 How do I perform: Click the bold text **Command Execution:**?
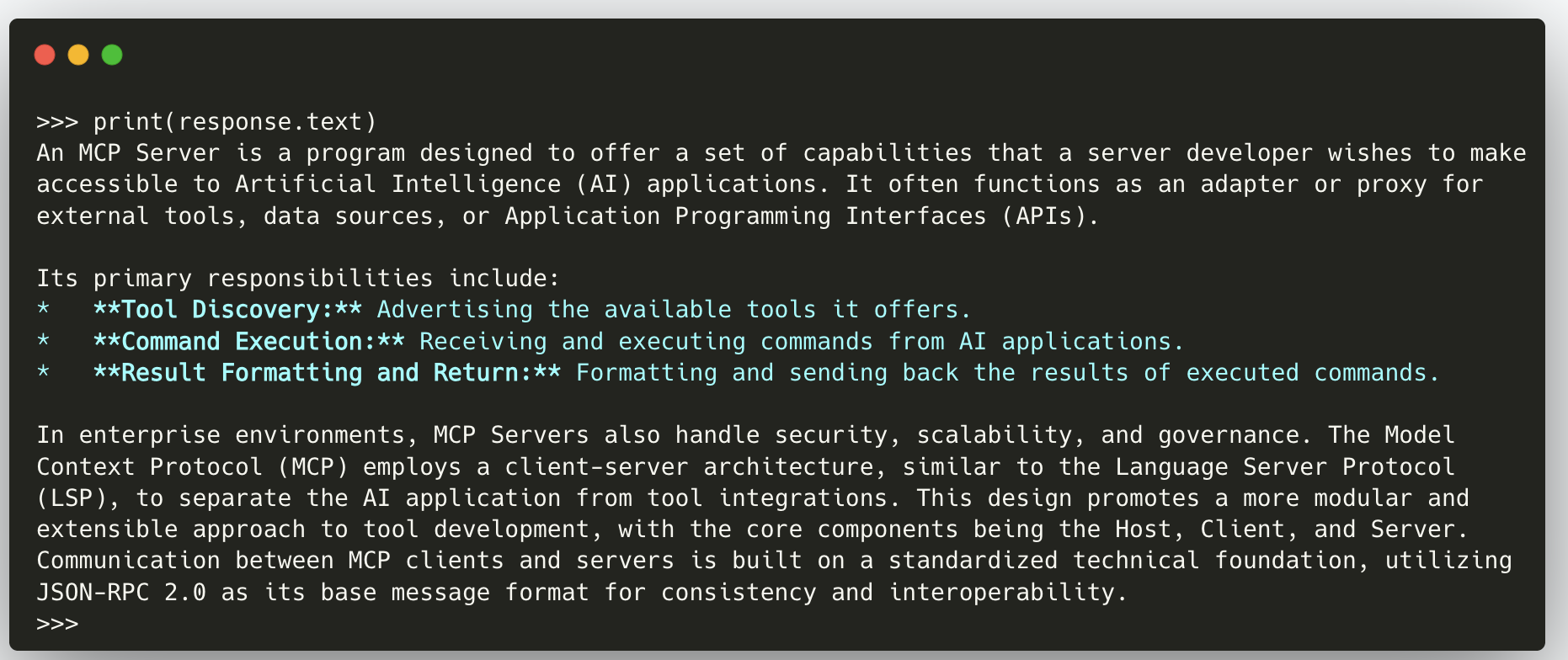click(249, 342)
